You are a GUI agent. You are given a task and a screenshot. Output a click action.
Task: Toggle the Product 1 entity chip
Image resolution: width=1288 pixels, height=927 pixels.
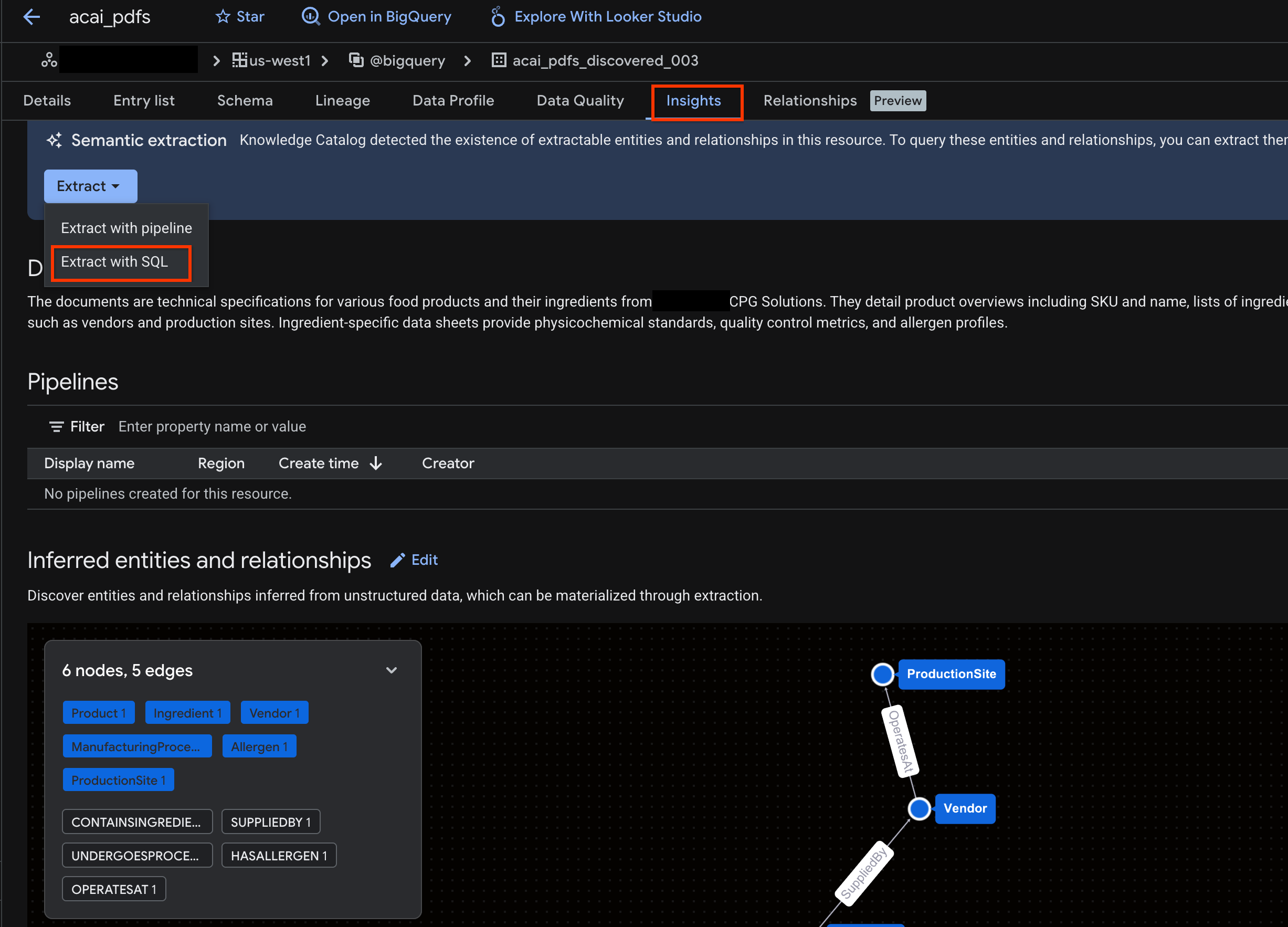pyautogui.click(x=98, y=712)
